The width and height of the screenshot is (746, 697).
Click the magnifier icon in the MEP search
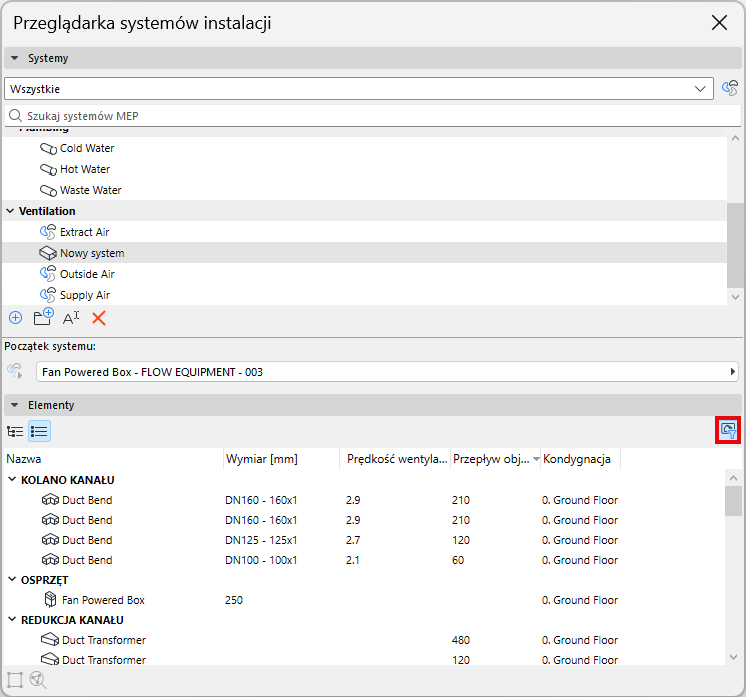pos(16,116)
